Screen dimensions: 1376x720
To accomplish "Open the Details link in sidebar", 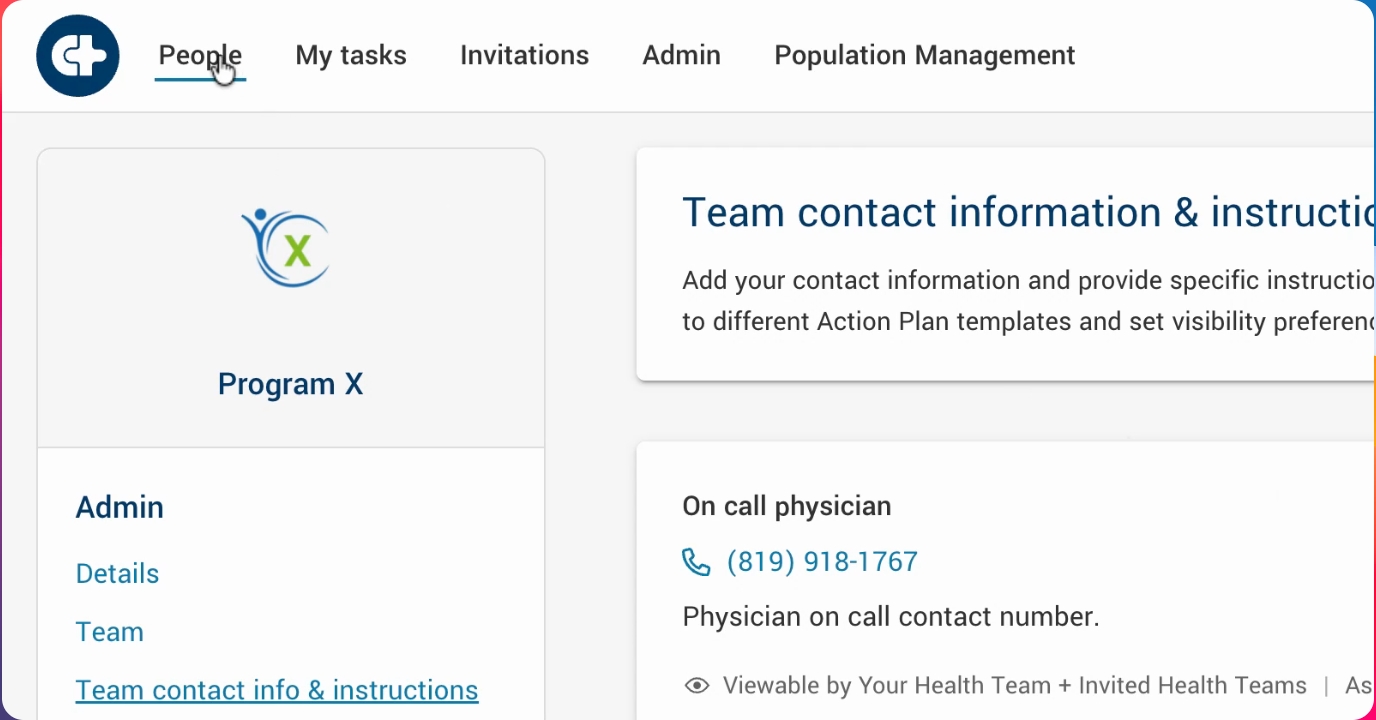I will (x=118, y=574).
